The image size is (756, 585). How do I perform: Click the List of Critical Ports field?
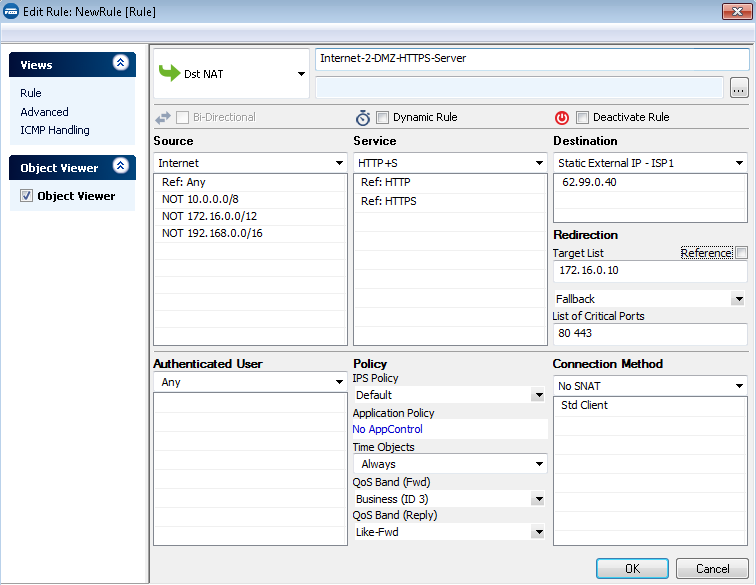point(650,334)
